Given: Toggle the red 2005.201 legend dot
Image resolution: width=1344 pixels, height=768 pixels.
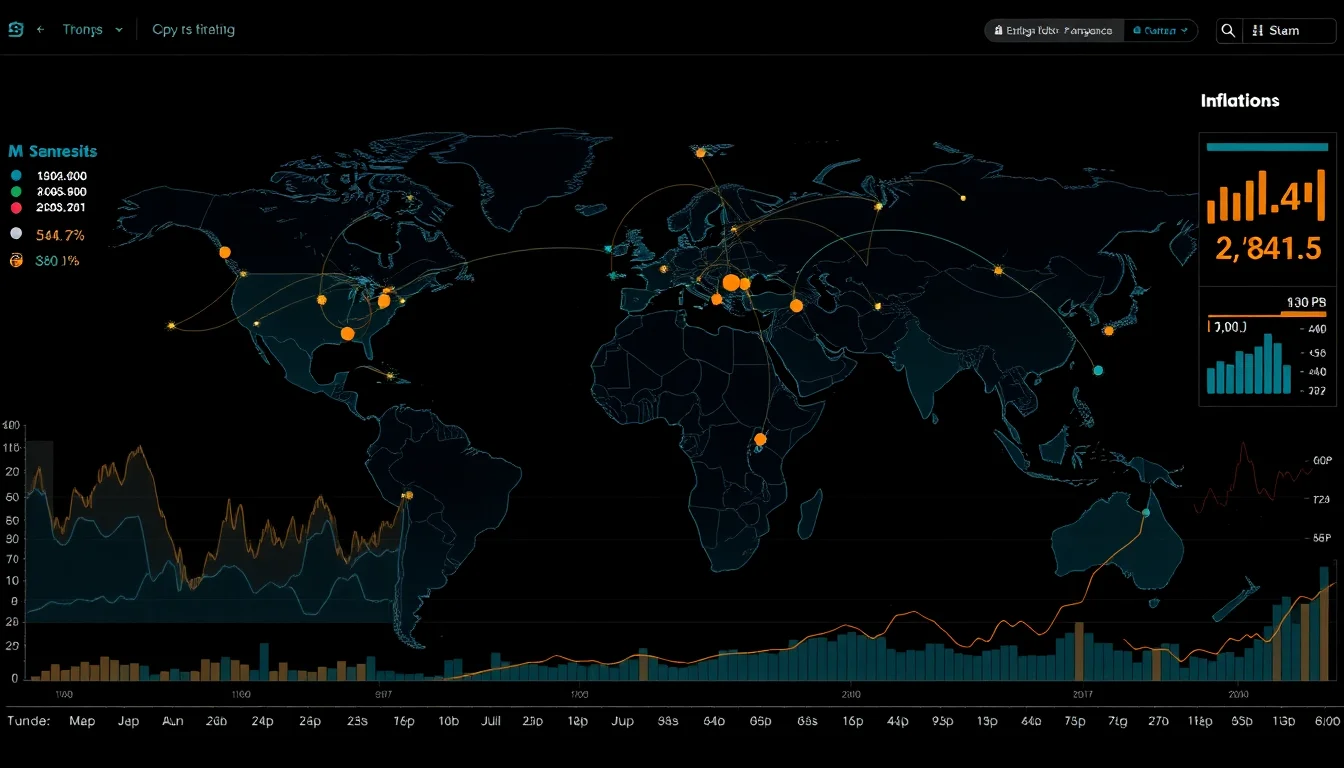Looking at the screenshot, I should point(14,207).
